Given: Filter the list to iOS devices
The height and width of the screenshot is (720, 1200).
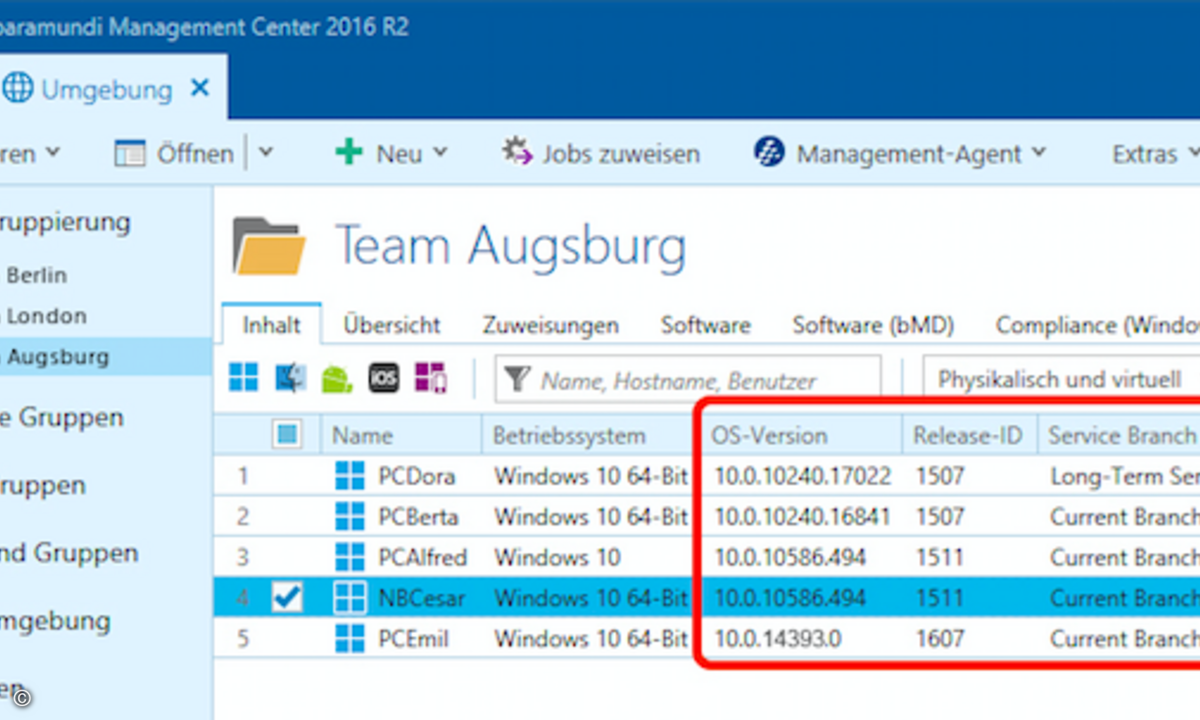Looking at the screenshot, I should [x=384, y=378].
